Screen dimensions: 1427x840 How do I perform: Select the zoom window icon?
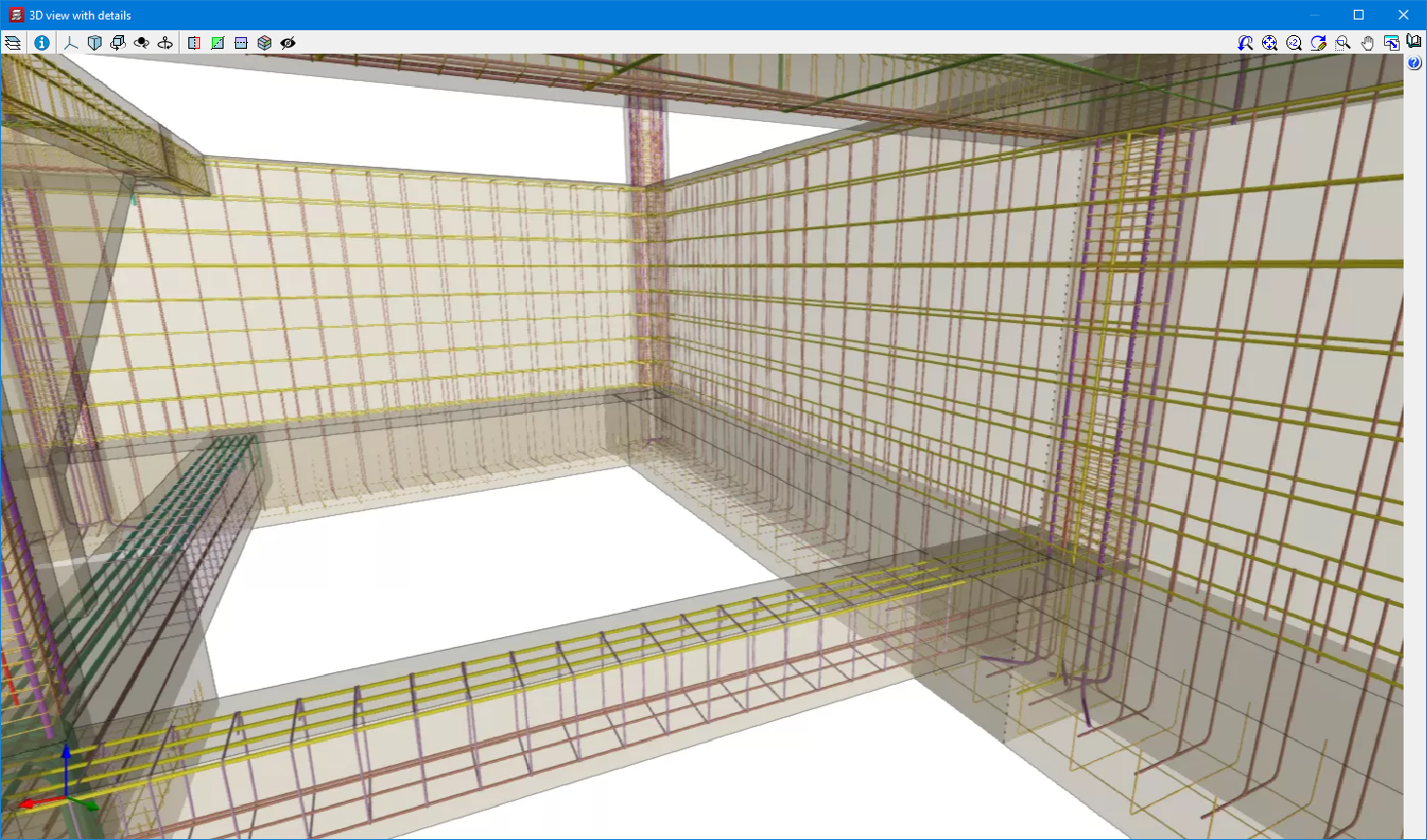pyautogui.click(x=1343, y=43)
